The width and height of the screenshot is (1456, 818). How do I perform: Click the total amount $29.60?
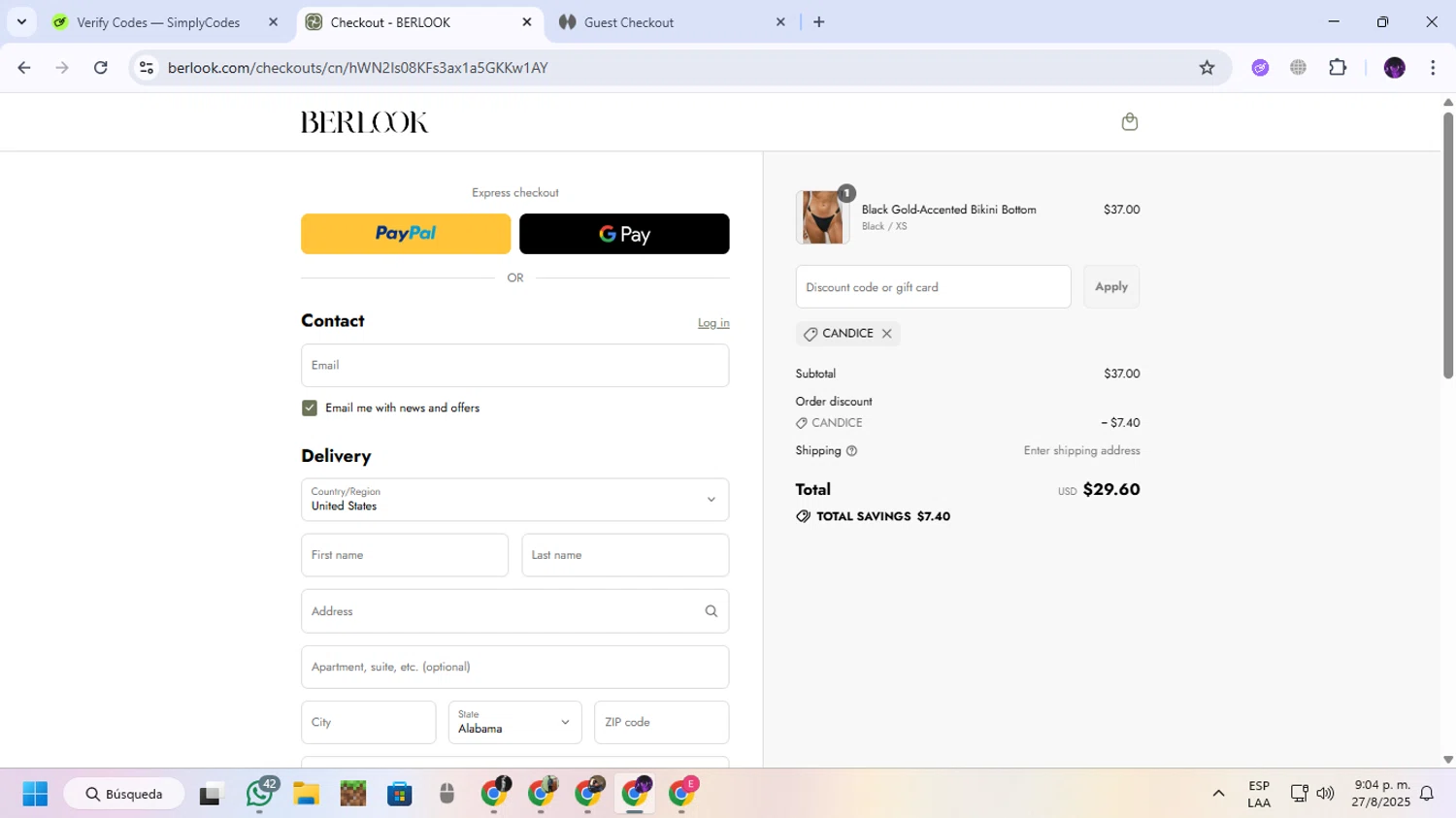[x=1111, y=490]
